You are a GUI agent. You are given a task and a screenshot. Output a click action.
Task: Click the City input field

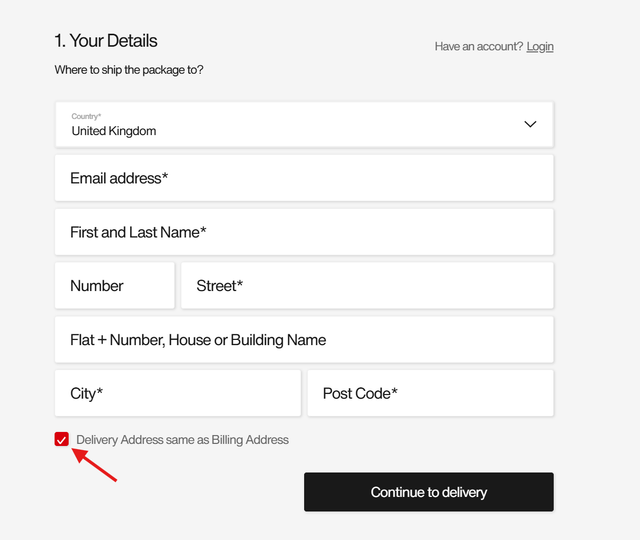tap(178, 394)
